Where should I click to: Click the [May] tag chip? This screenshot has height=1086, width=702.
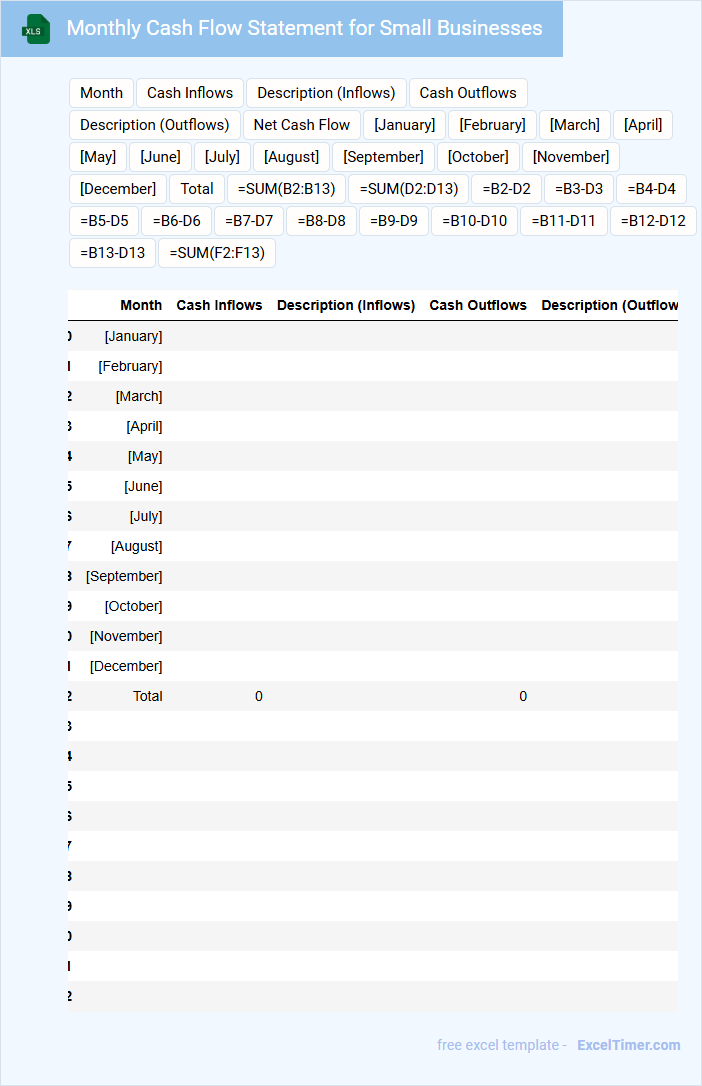pos(98,157)
